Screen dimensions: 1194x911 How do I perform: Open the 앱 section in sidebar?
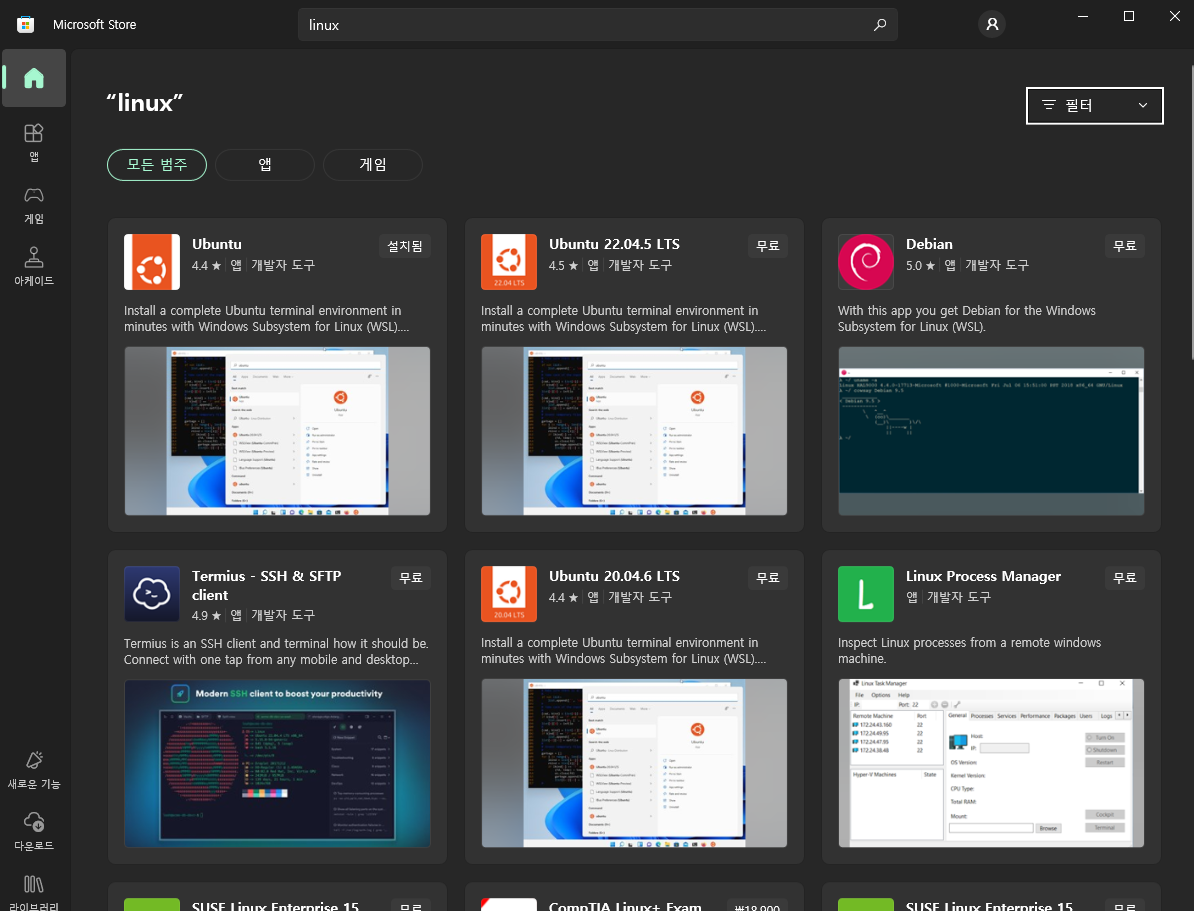tap(34, 142)
